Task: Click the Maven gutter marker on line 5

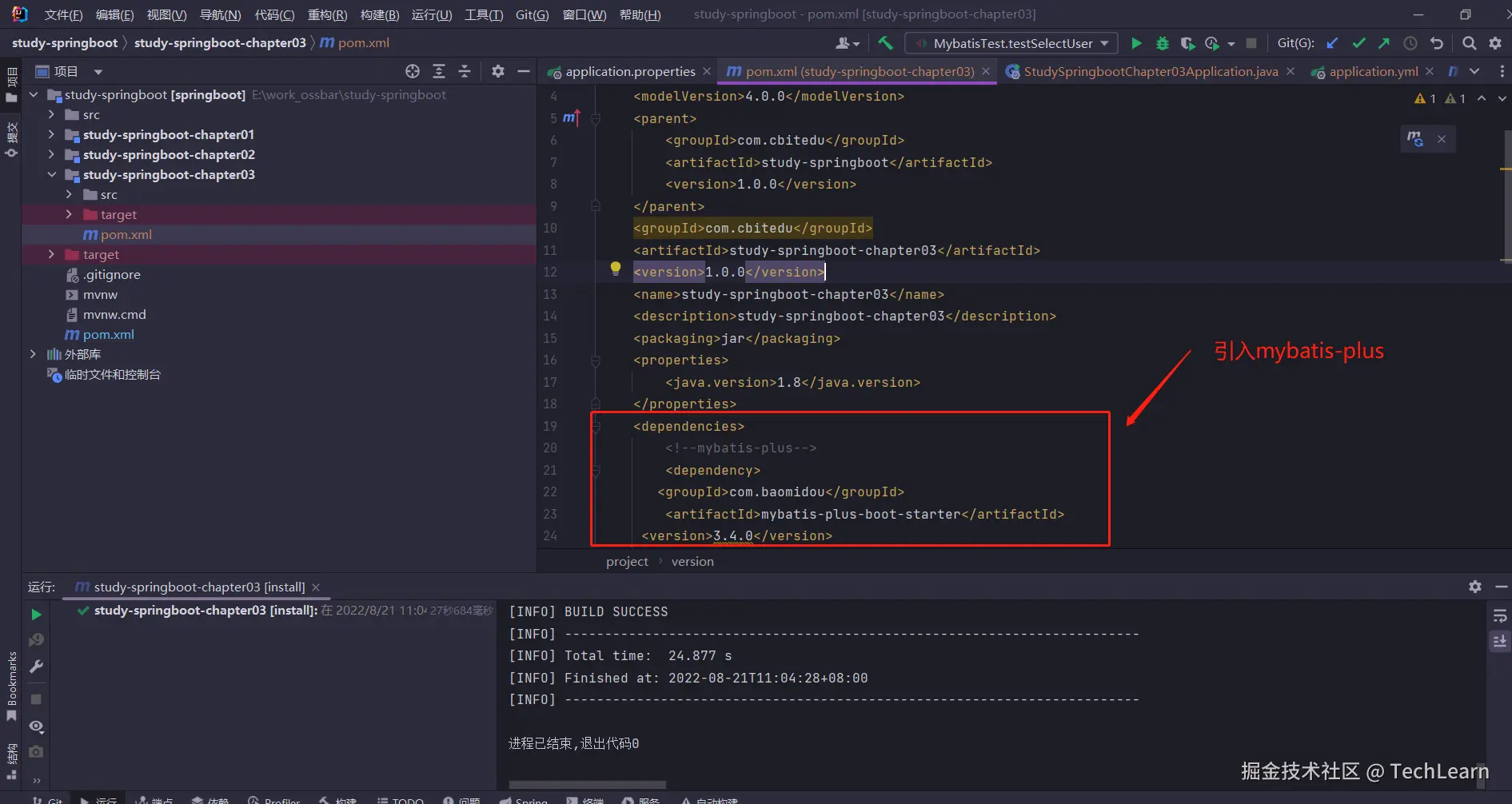Action: [x=571, y=118]
